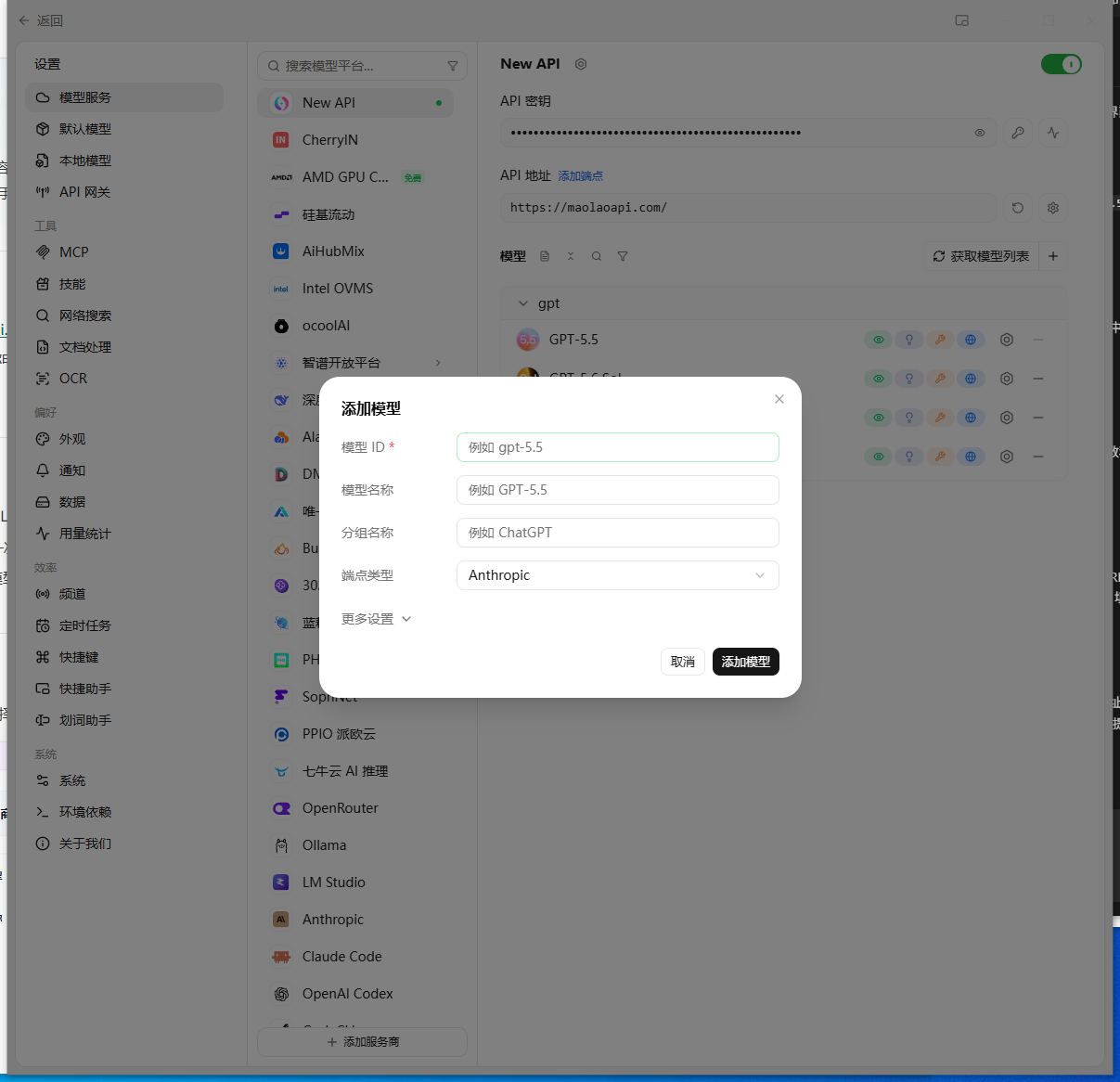
Task: Click the model search magnifier icon
Action: click(x=597, y=256)
